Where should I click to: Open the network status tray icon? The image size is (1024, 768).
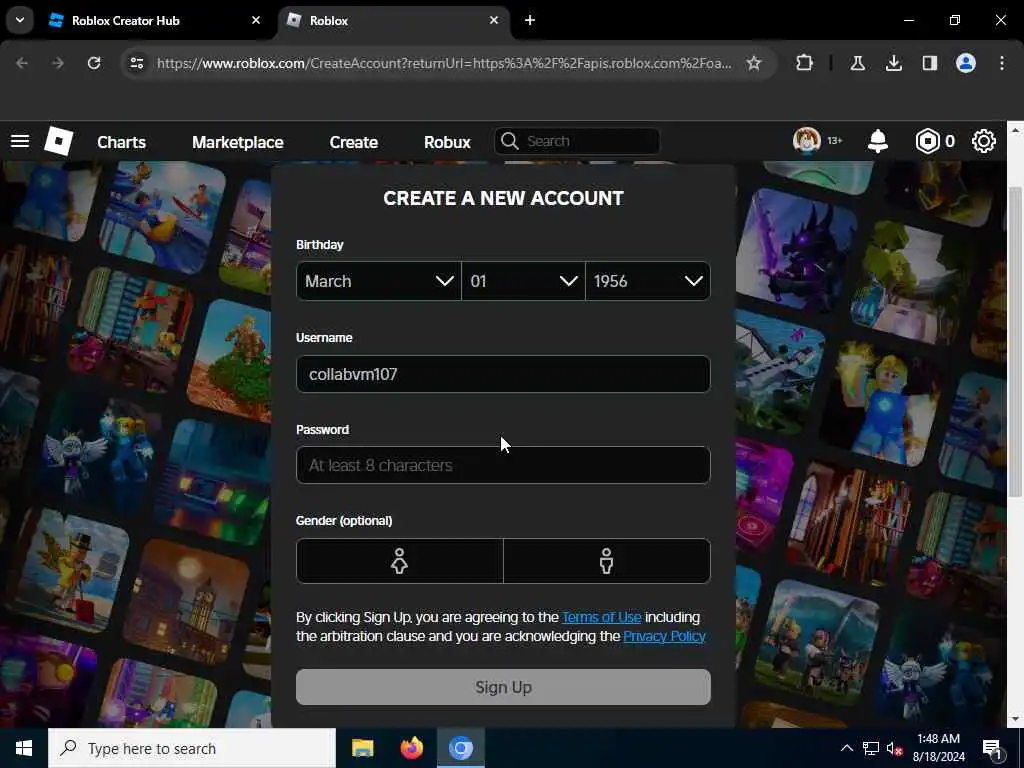(871, 748)
